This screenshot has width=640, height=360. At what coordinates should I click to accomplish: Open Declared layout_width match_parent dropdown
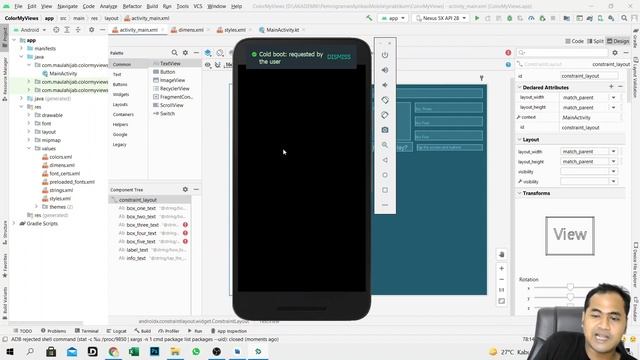point(613,98)
